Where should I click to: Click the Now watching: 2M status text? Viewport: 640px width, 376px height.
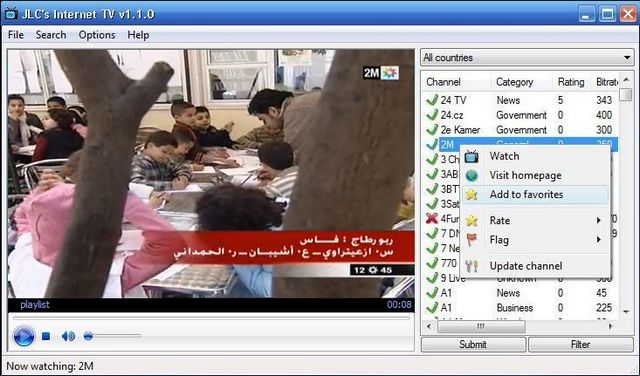(50, 366)
